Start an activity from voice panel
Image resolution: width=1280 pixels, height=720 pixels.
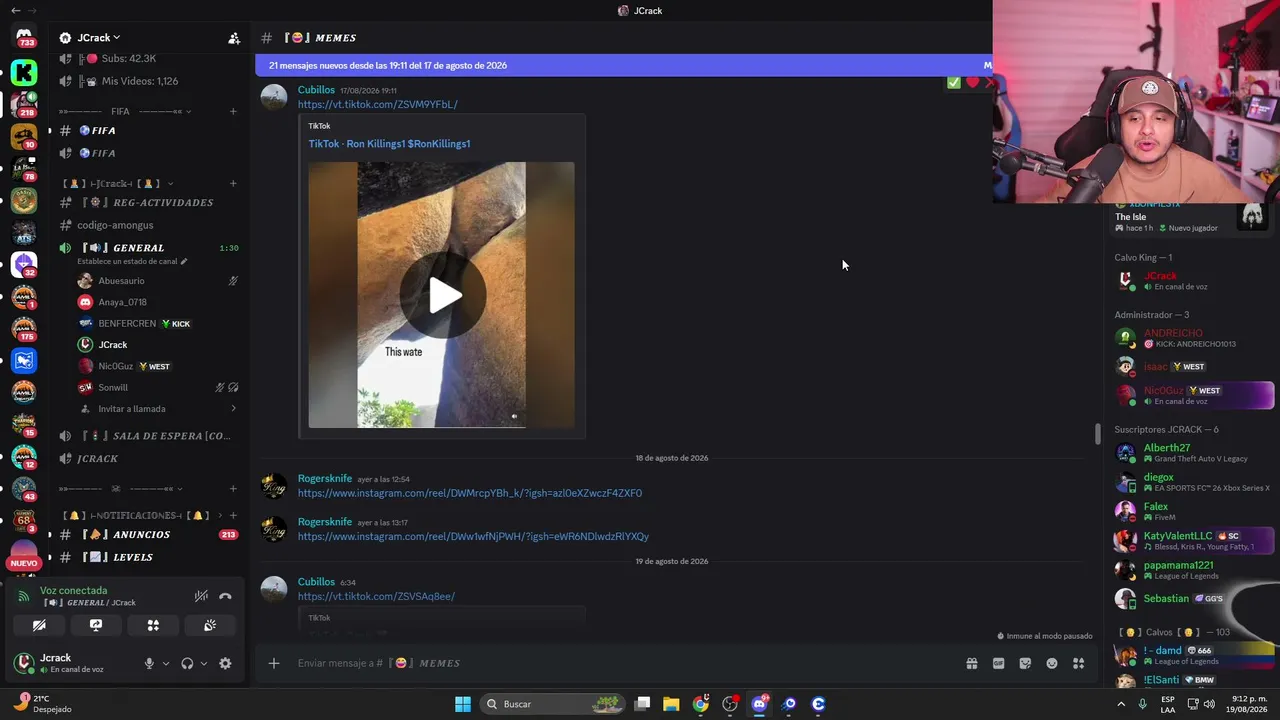153,625
